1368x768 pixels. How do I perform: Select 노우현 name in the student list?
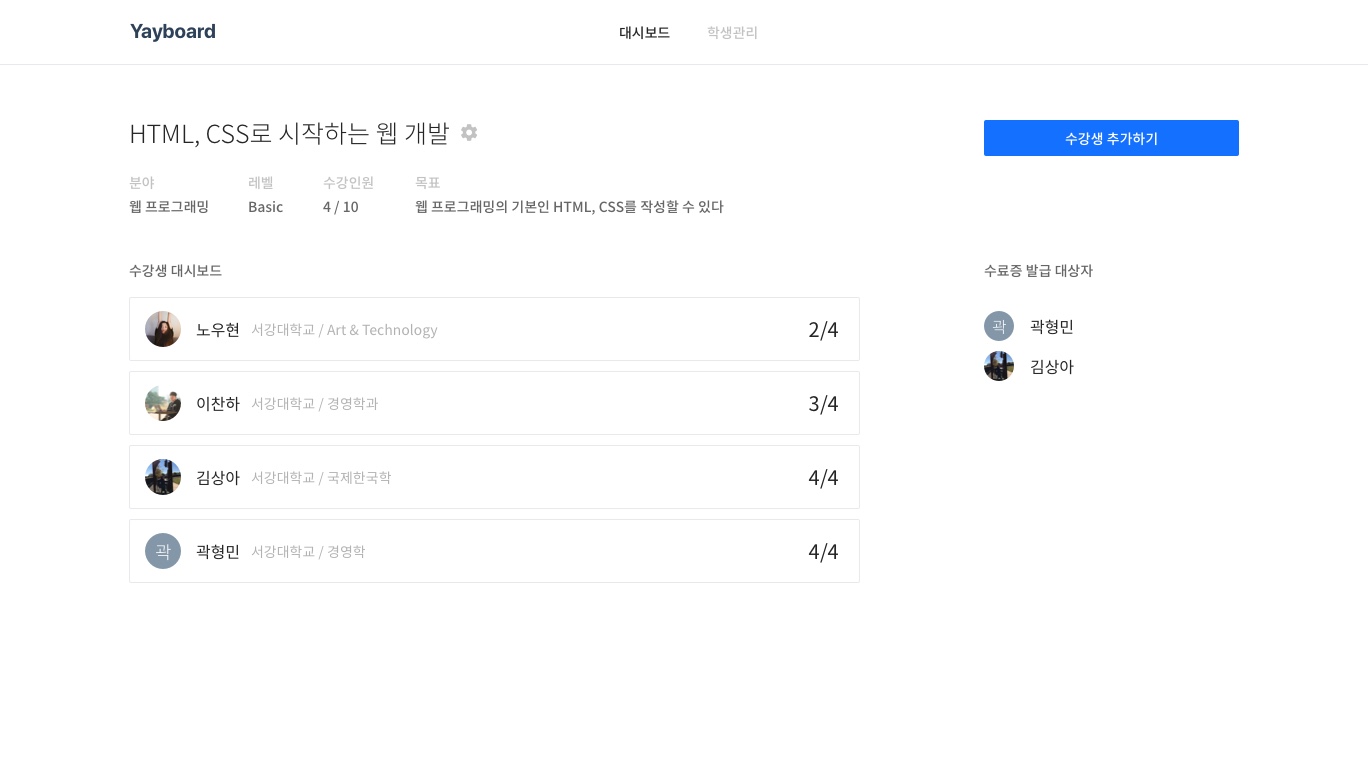[x=218, y=329]
